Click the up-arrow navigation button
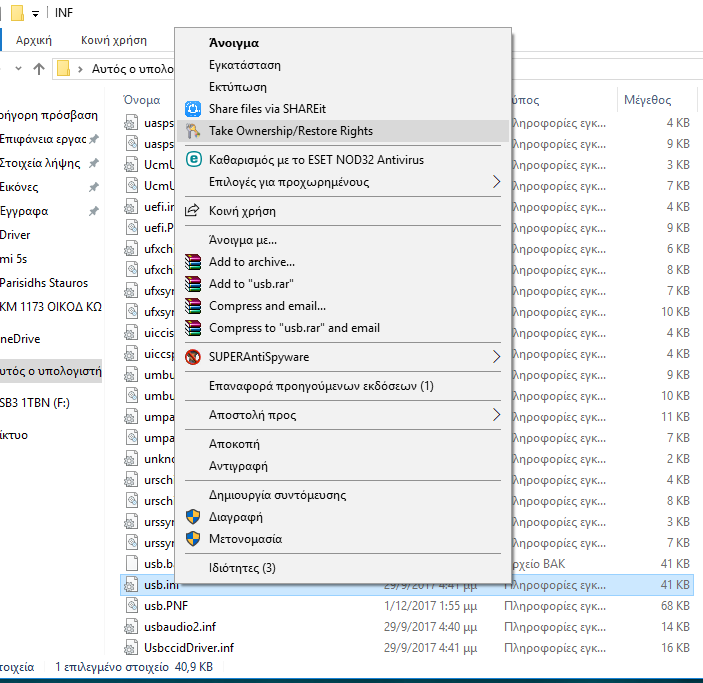This screenshot has height=683, width=703. click(x=38, y=69)
